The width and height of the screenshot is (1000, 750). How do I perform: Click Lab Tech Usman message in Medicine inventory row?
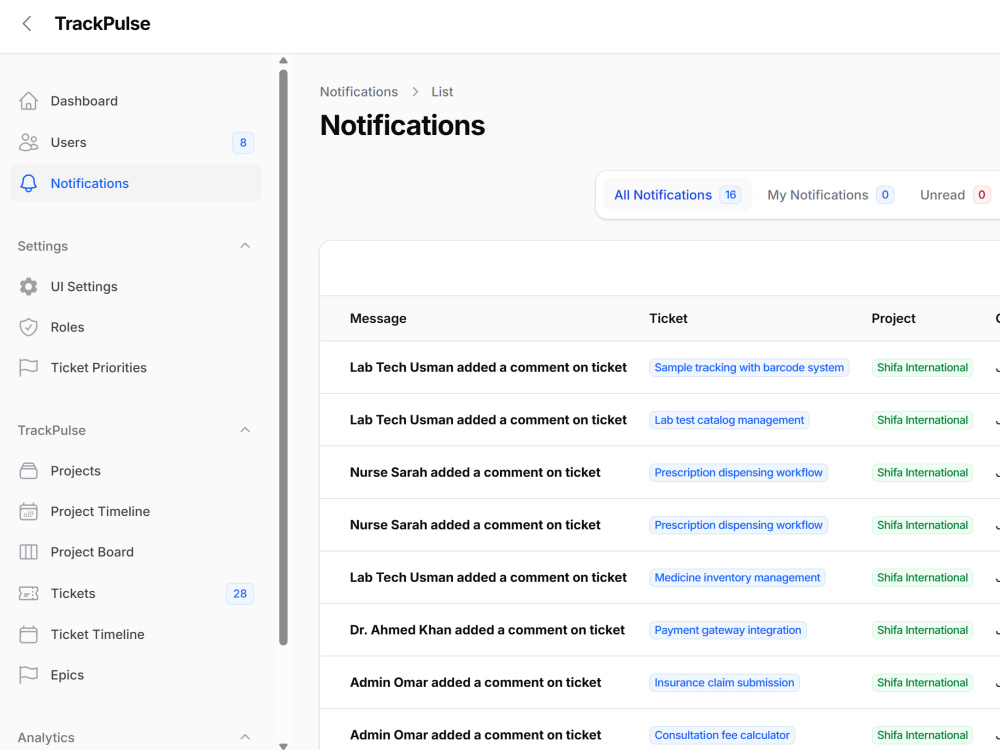[x=488, y=577]
